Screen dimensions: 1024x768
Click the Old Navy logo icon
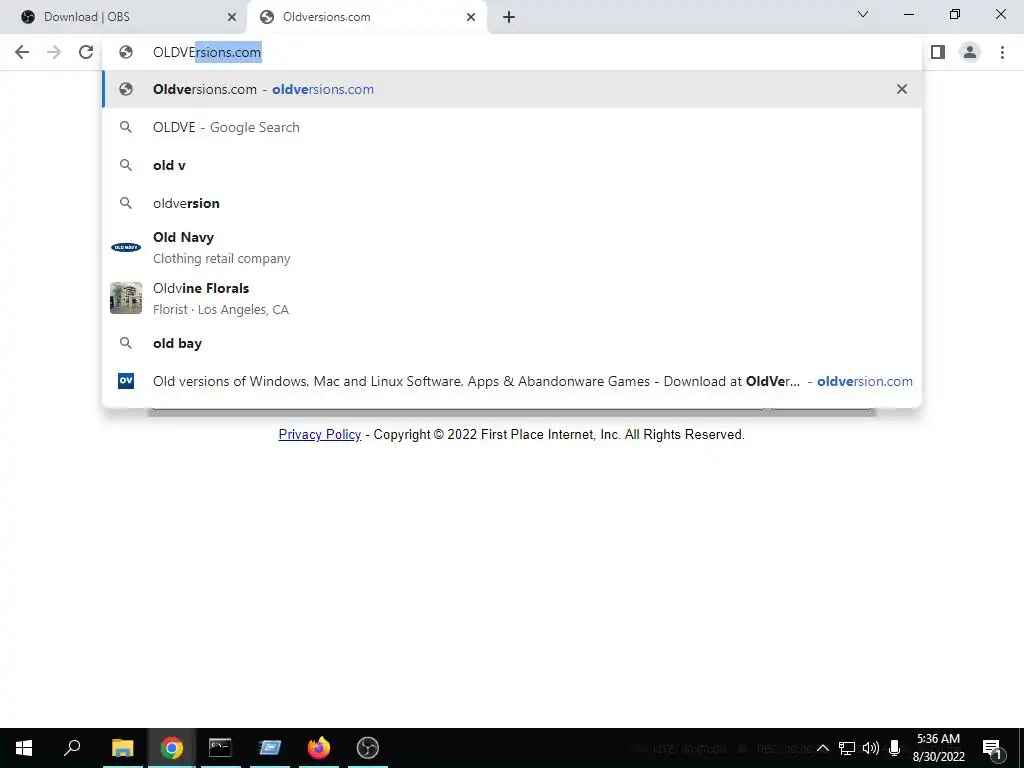pos(126,248)
